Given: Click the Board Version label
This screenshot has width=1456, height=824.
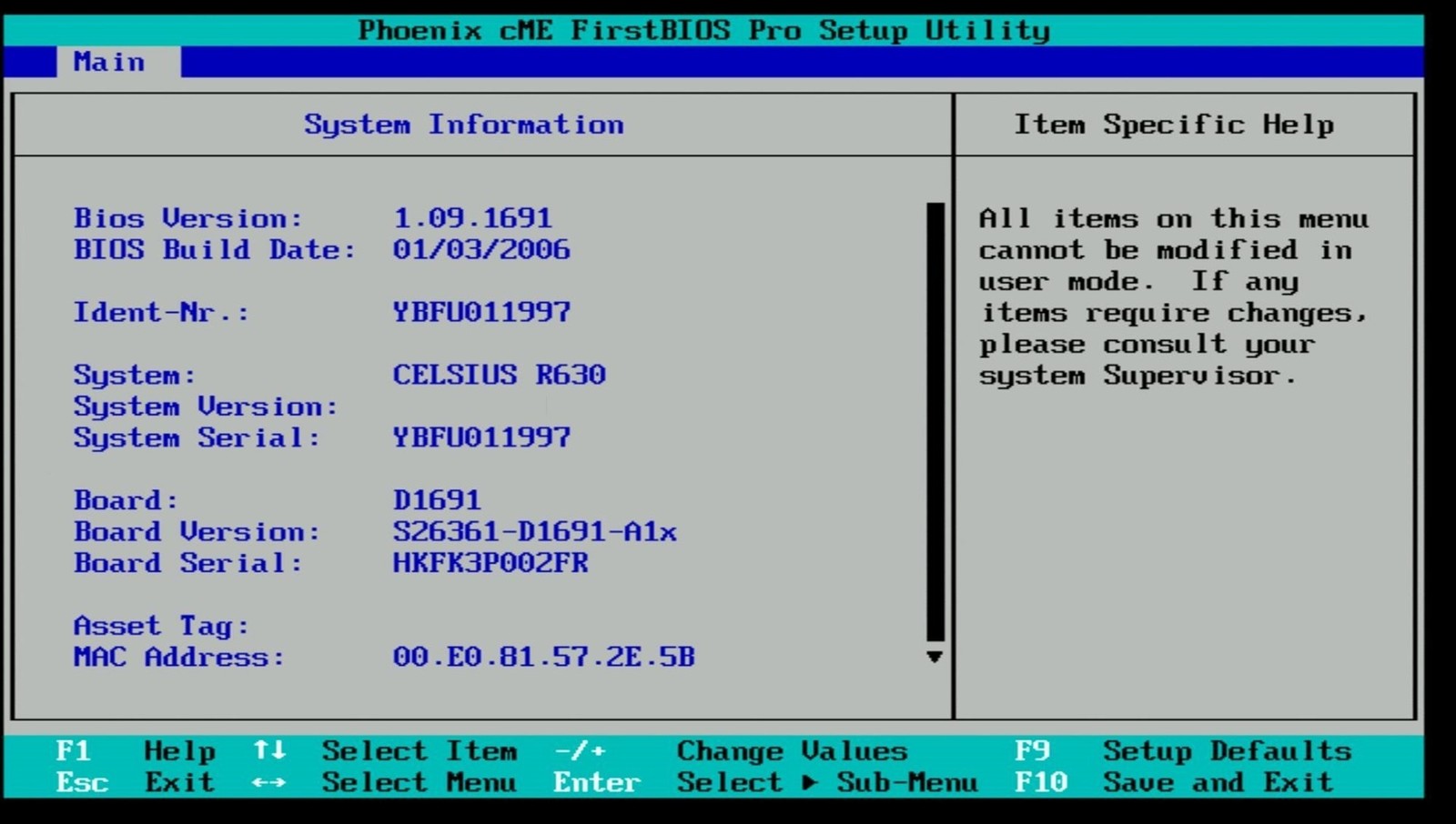Looking at the screenshot, I should (197, 531).
